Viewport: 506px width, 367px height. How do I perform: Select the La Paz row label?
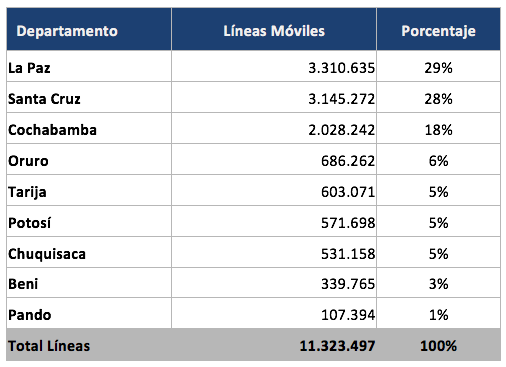click(29, 68)
